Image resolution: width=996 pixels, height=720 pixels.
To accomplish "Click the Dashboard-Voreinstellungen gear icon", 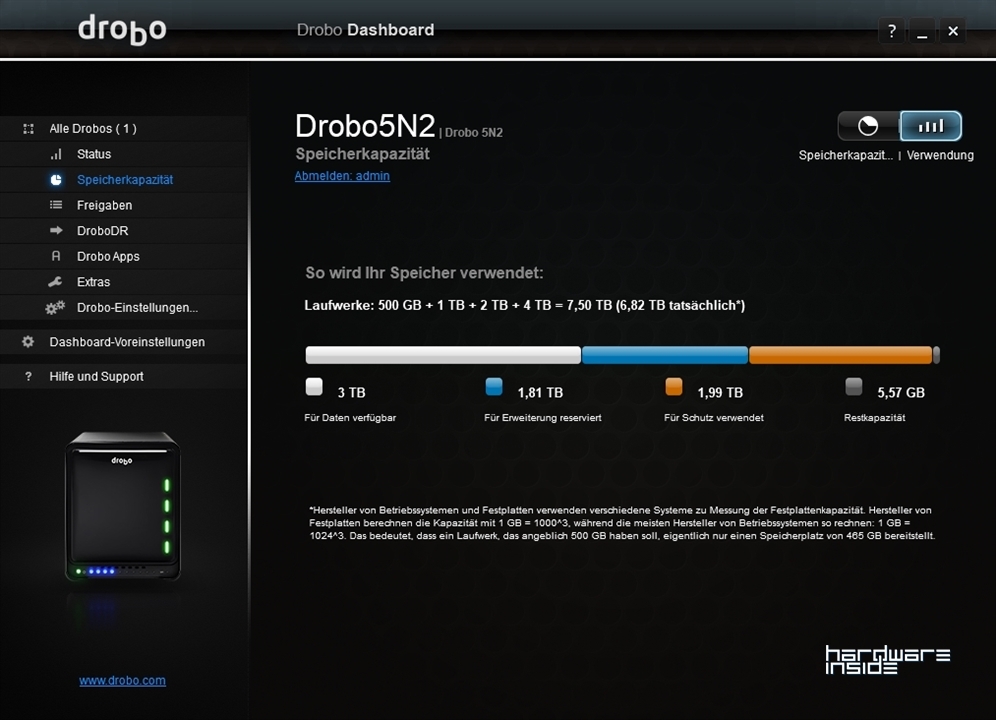I will [28, 342].
